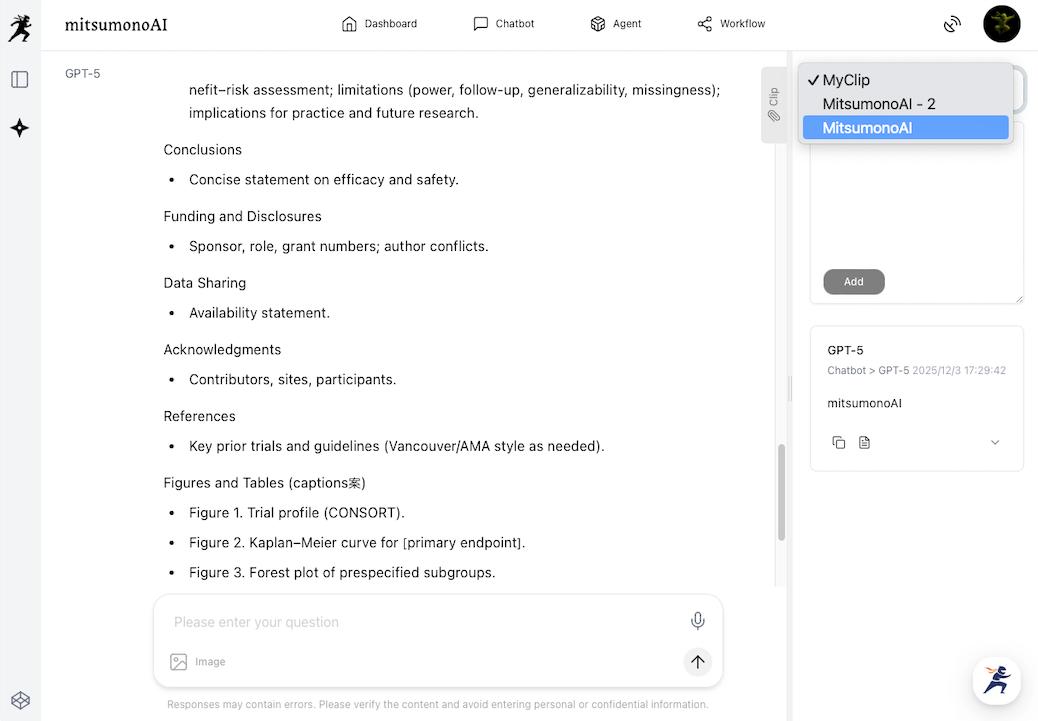
Task: Click the sparkle star sidebar icon
Action: click(x=20, y=128)
